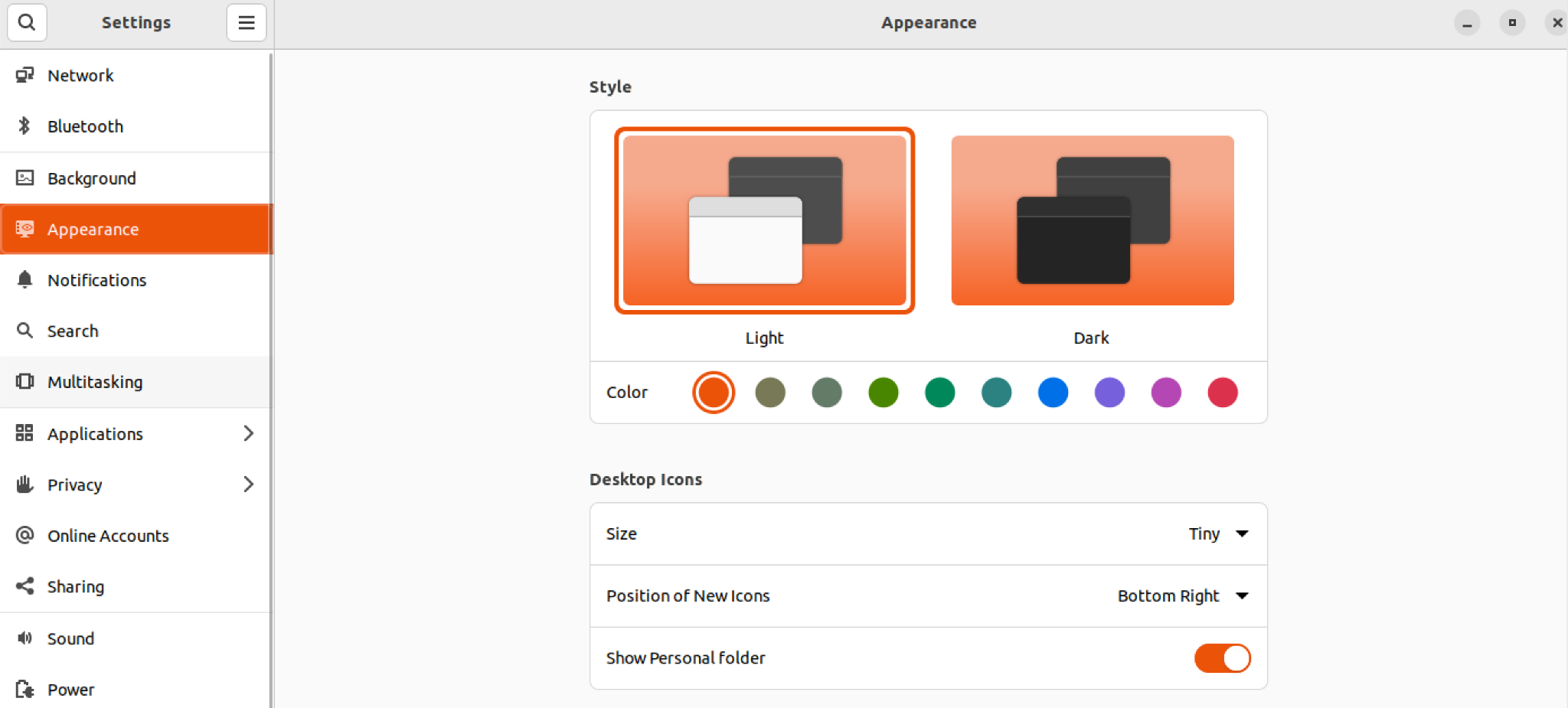This screenshot has width=1568, height=708.
Task: Open the Settings search icon
Action: point(27,22)
